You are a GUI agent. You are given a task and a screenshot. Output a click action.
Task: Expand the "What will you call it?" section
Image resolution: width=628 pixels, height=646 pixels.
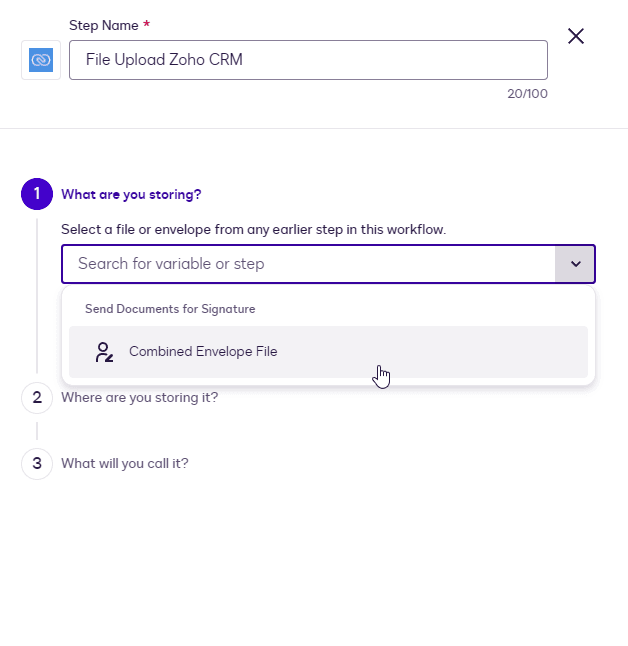[125, 463]
